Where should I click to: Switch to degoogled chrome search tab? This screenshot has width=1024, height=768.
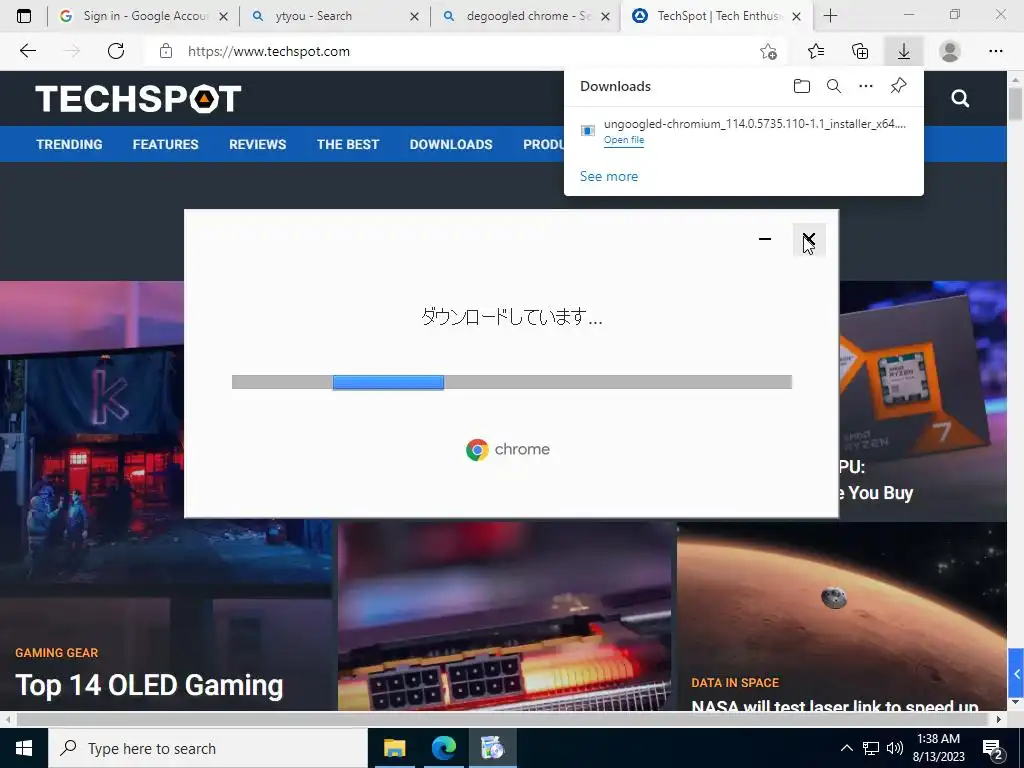tap(528, 16)
